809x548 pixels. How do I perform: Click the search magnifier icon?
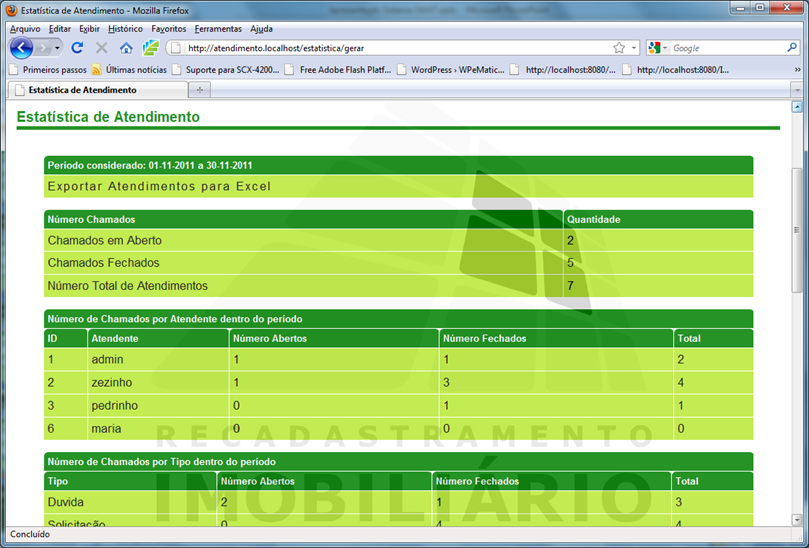(792, 47)
